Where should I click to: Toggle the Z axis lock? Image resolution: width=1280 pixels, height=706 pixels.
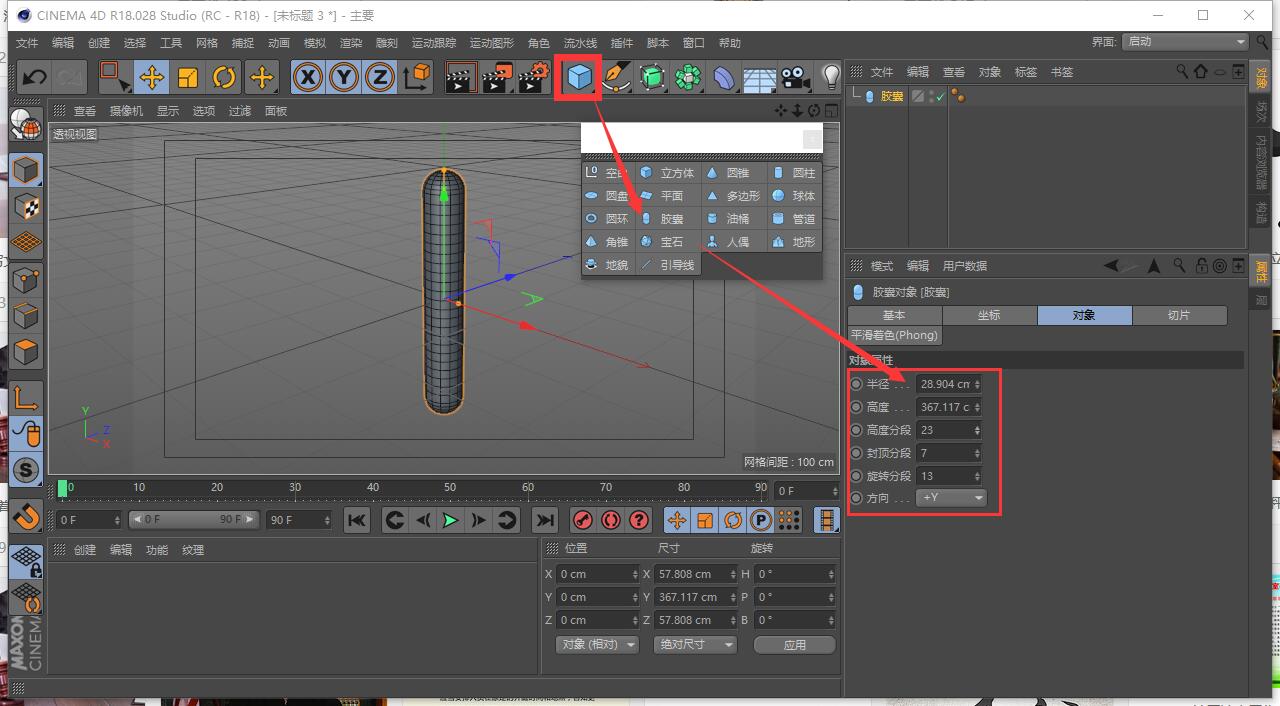pos(380,77)
